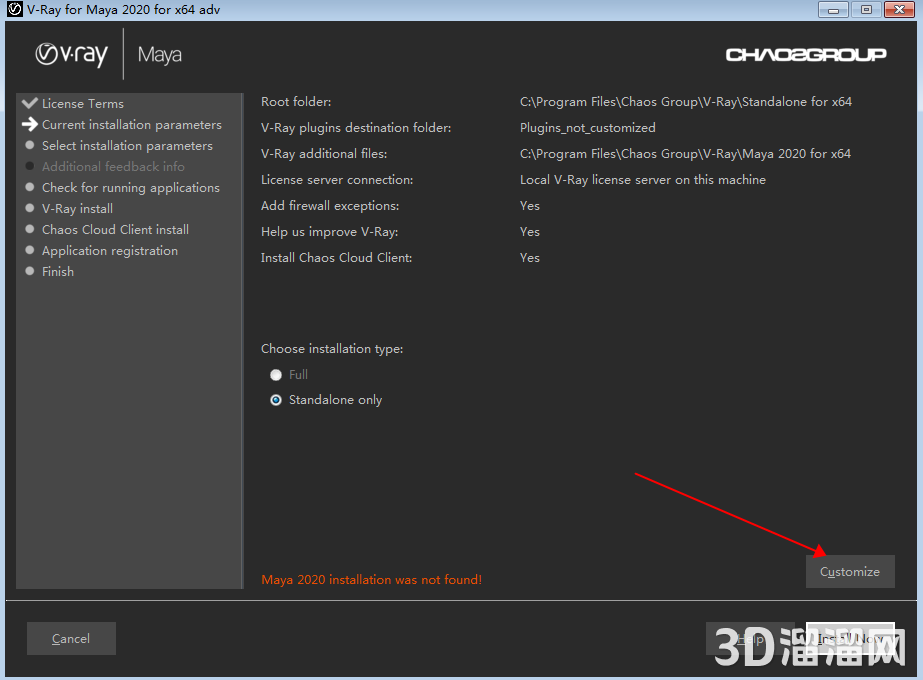Image resolution: width=923 pixels, height=680 pixels.
Task: Click the V-Ray logo in the header
Action: coord(71,54)
